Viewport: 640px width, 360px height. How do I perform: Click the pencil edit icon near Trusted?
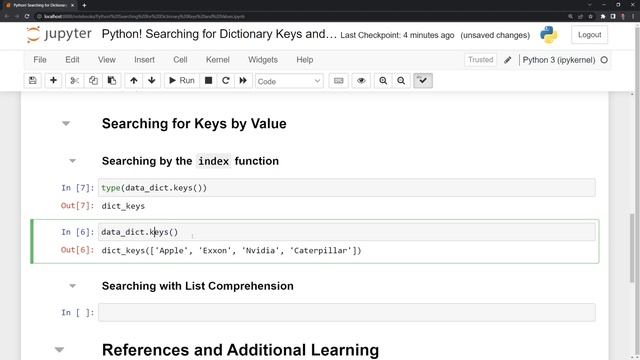(x=507, y=60)
